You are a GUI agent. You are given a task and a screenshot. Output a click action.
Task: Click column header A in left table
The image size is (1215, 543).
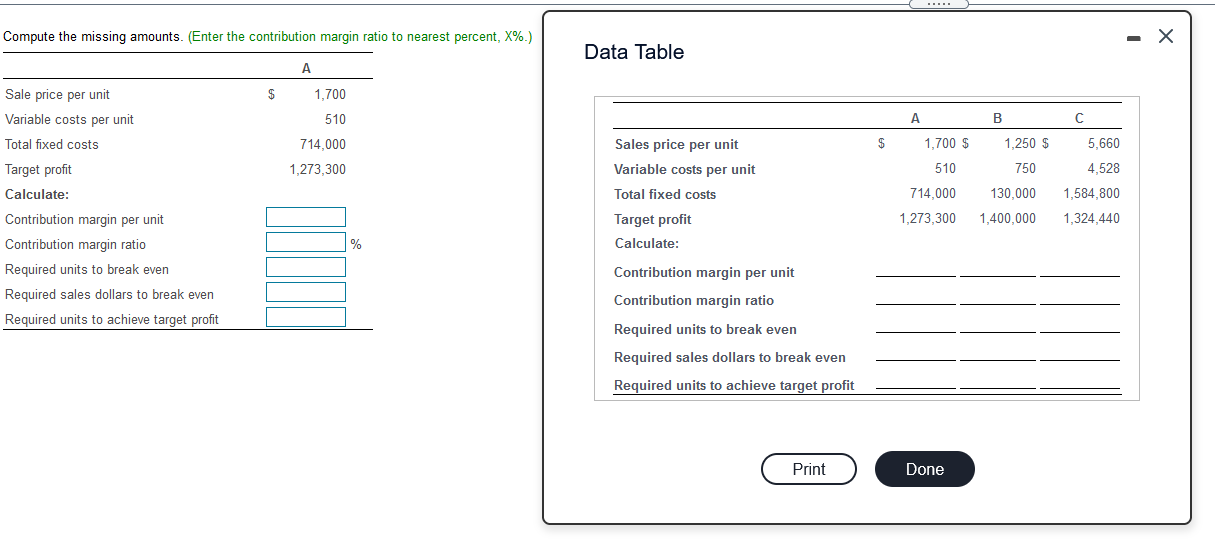pos(306,69)
